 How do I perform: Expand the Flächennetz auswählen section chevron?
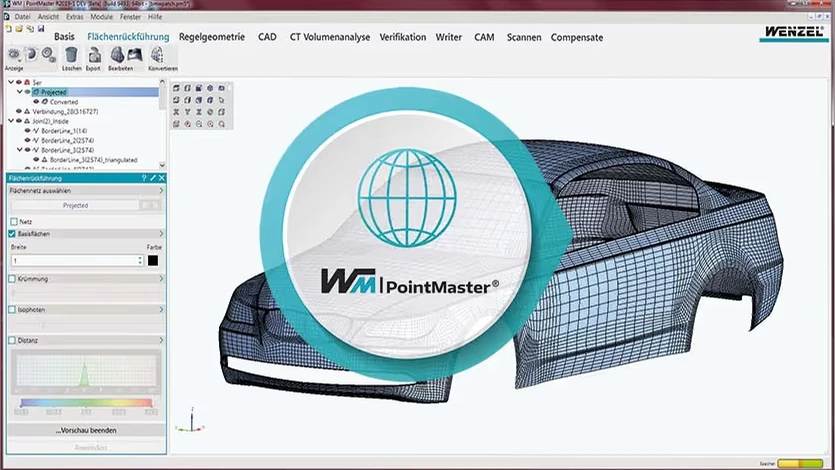click(161, 190)
